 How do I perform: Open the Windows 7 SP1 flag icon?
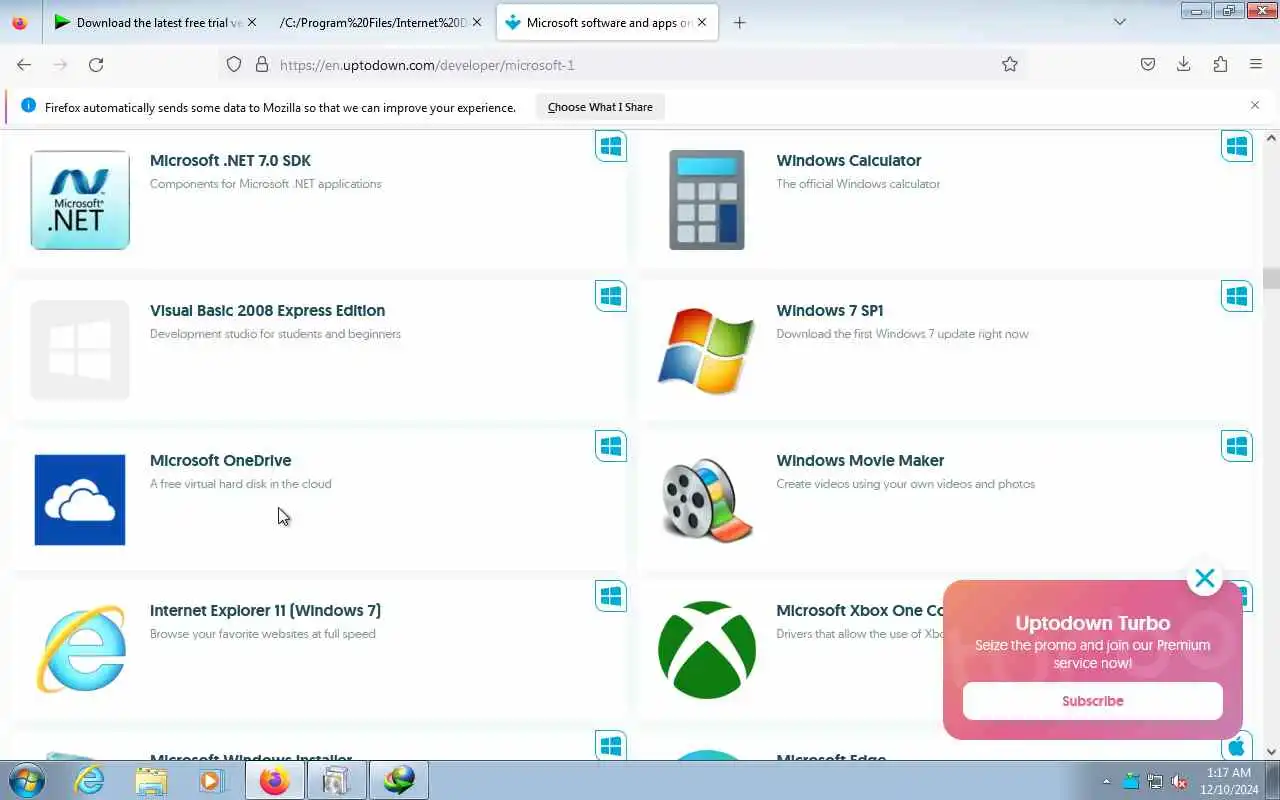tap(707, 350)
